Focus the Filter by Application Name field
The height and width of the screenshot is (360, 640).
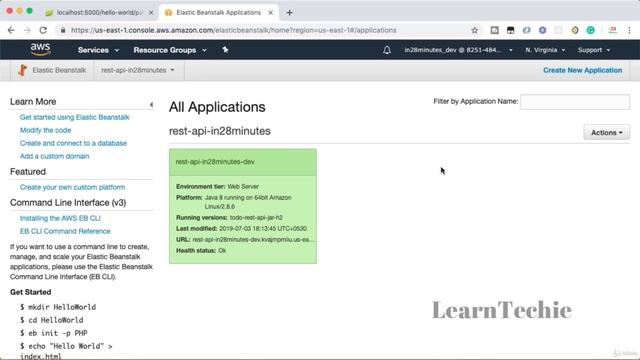click(575, 102)
